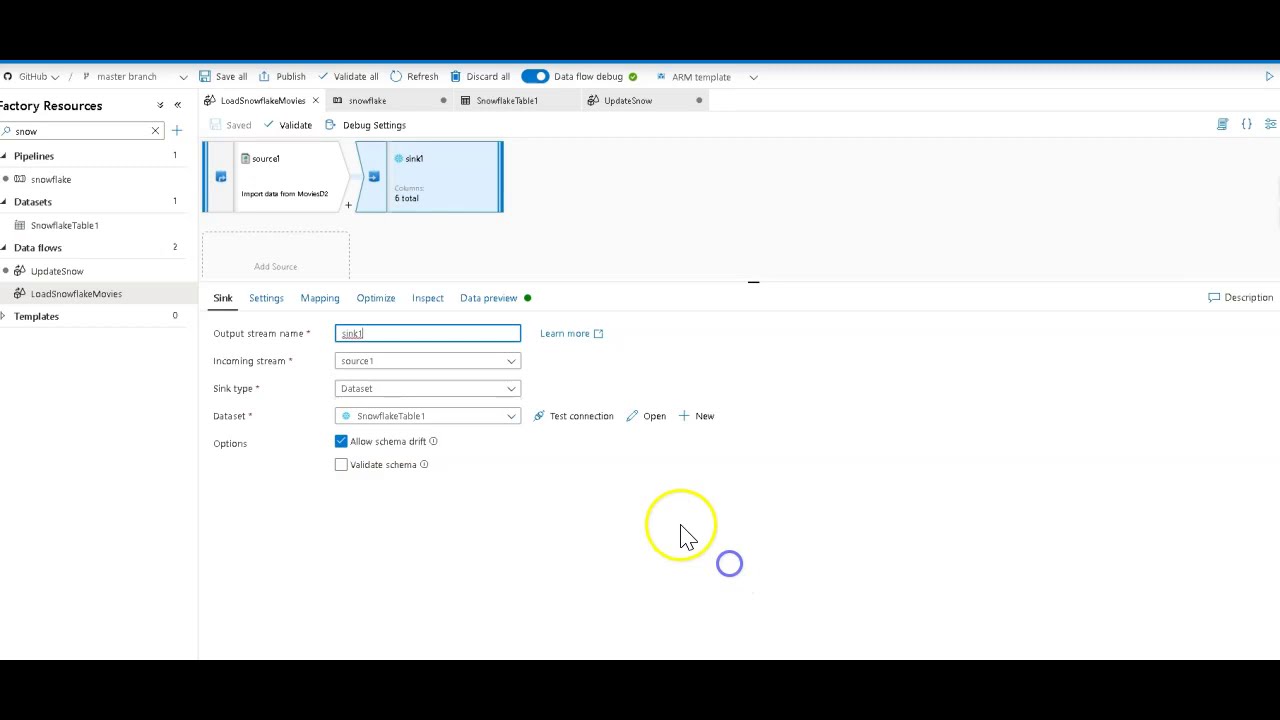This screenshot has width=1280, height=720.
Task: Toggle the Data flow debug switch
Action: [535, 77]
